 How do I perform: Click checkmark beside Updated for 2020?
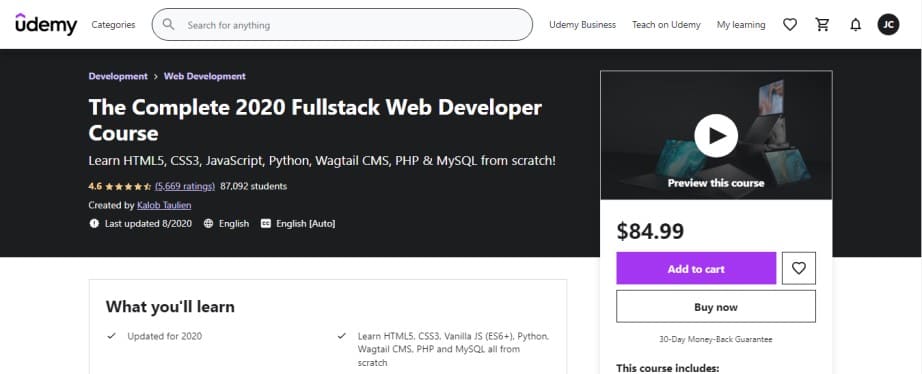click(111, 336)
